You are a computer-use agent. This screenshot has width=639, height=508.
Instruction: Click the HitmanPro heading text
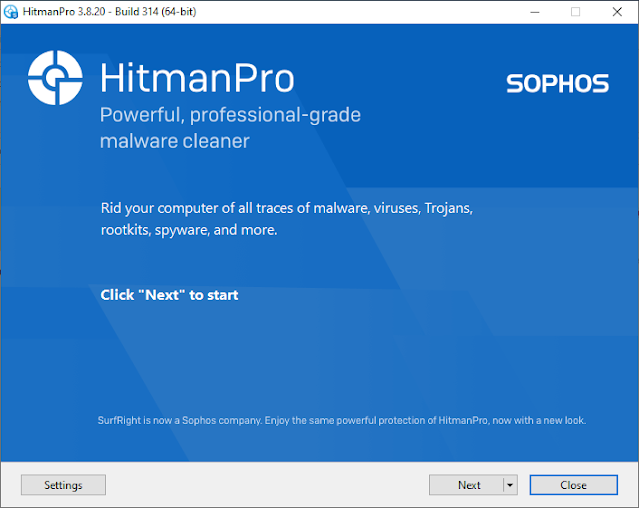pos(197,78)
